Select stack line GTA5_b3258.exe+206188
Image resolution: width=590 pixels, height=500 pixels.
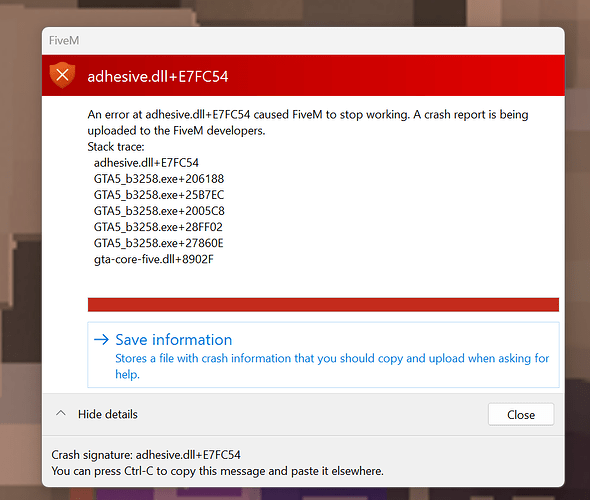click(x=159, y=179)
